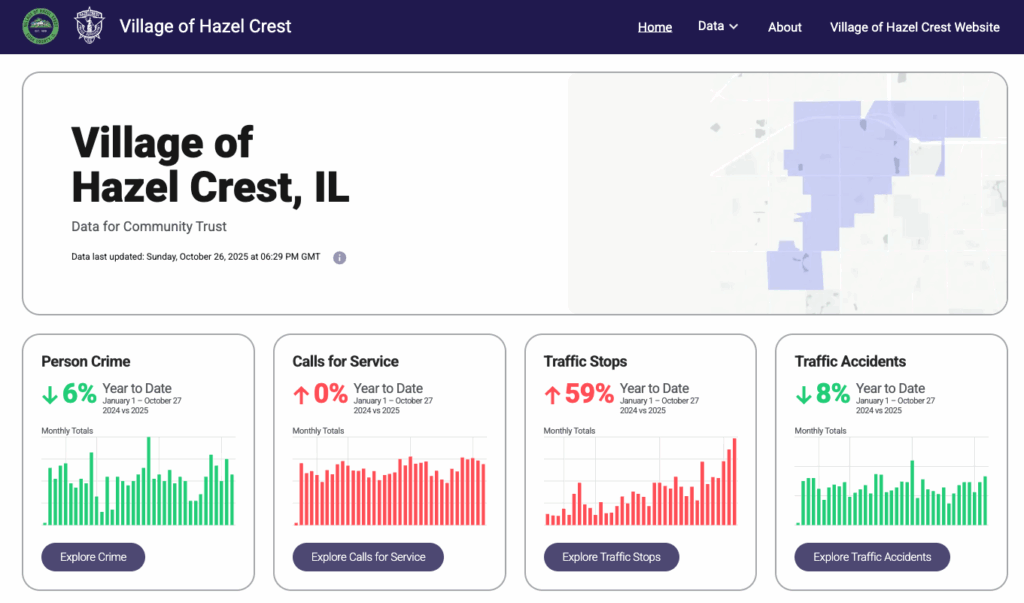Open the Home navigation link
The height and width of the screenshot is (603, 1024).
(x=655, y=27)
